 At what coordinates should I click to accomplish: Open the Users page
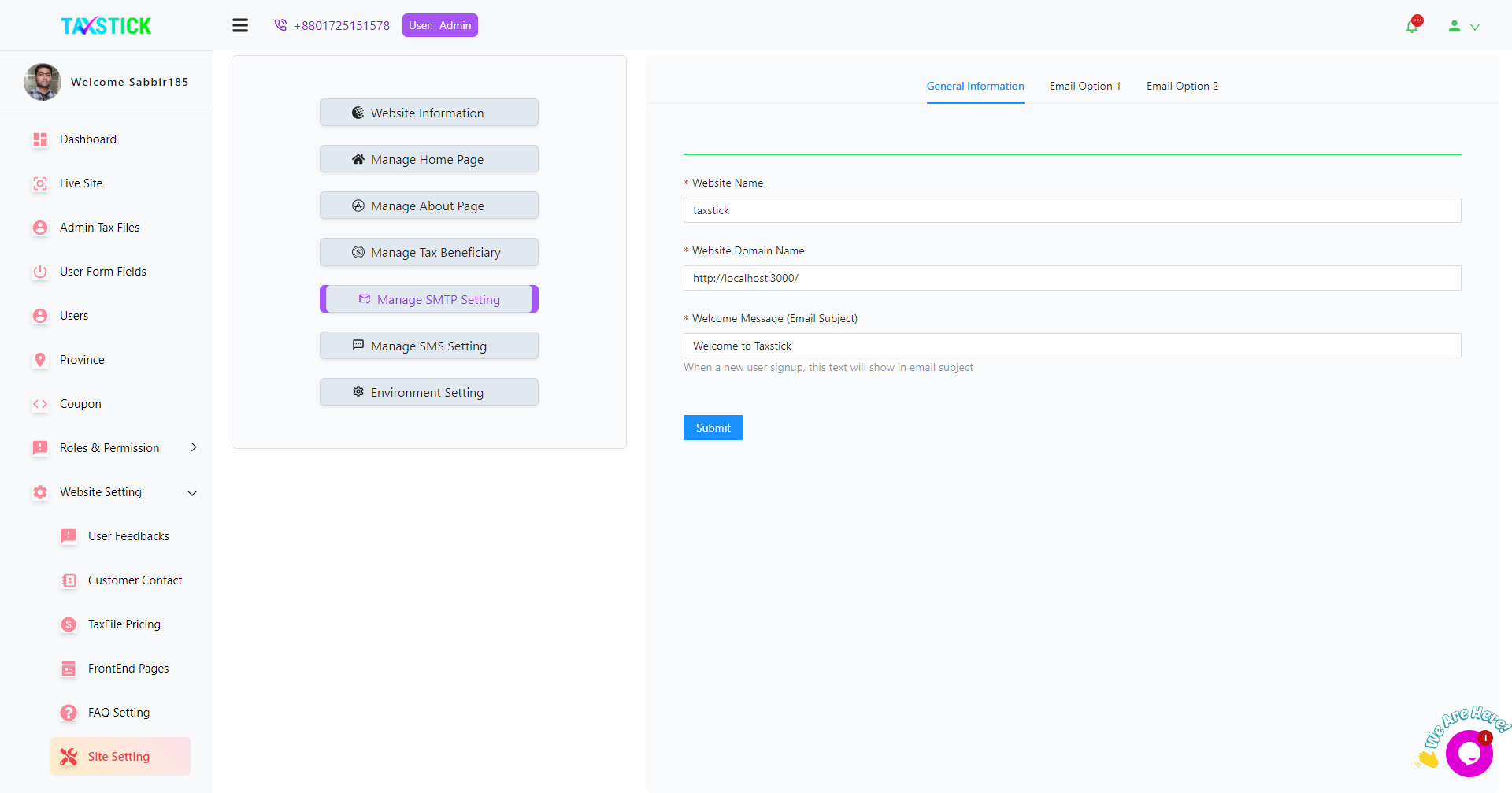(x=74, y=316)
